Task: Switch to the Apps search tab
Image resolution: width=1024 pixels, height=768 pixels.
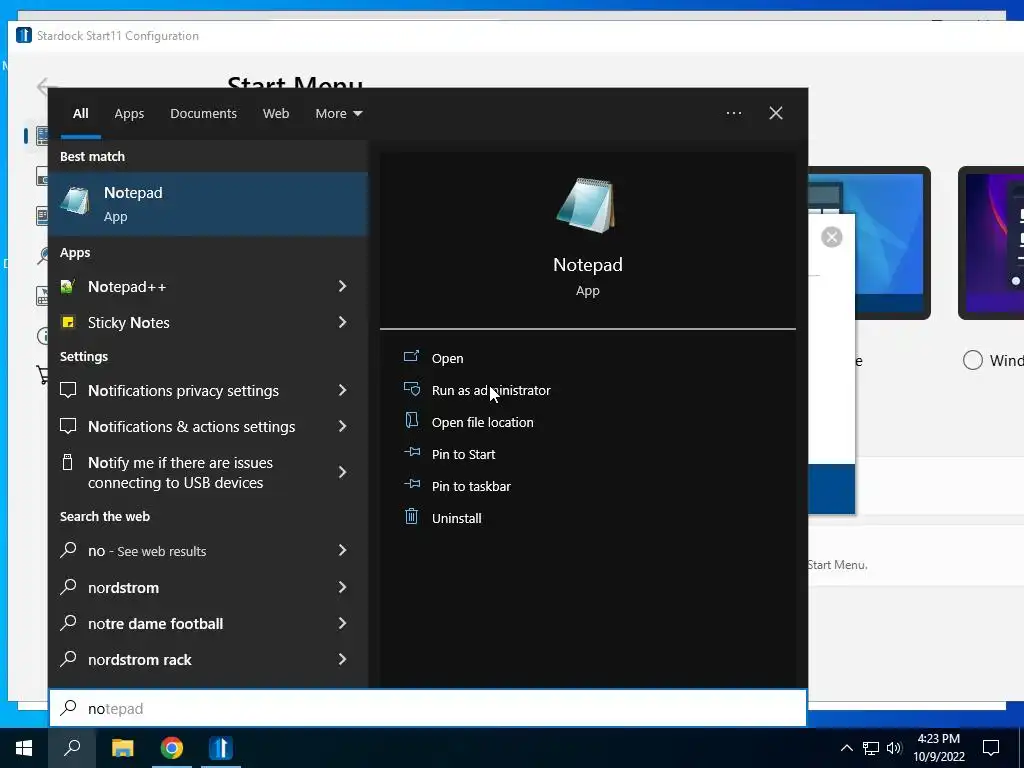Action: (x=129, y=114)
